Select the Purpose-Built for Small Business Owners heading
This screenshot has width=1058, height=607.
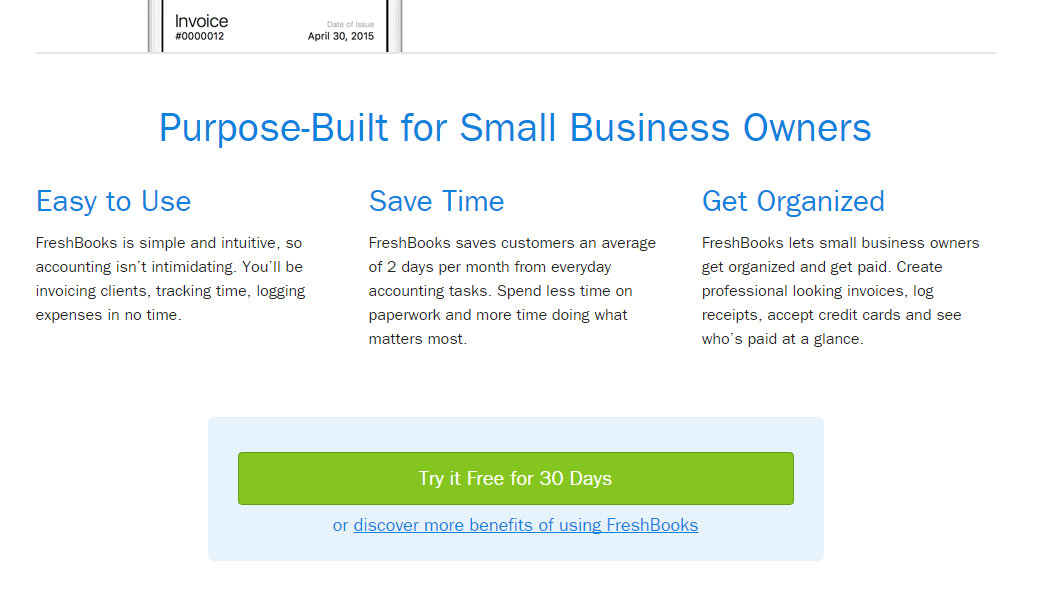516,128
